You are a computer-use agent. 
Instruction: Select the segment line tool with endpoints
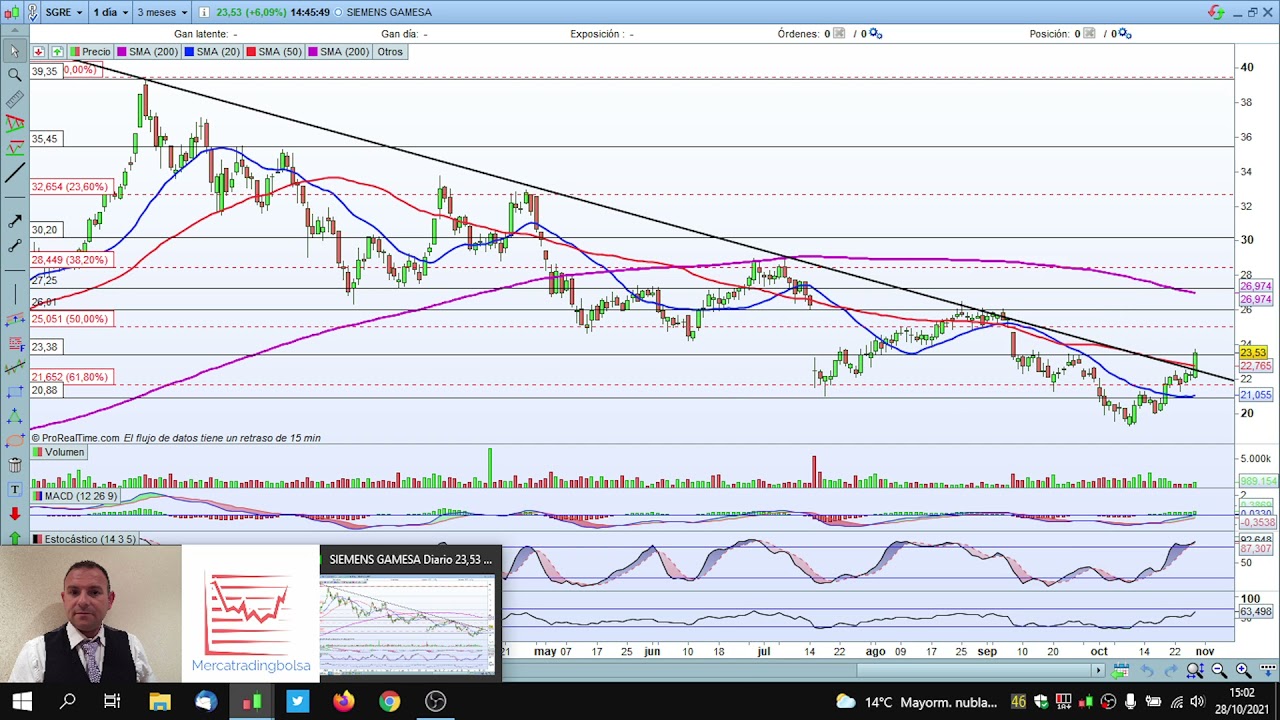coord(14,245)
